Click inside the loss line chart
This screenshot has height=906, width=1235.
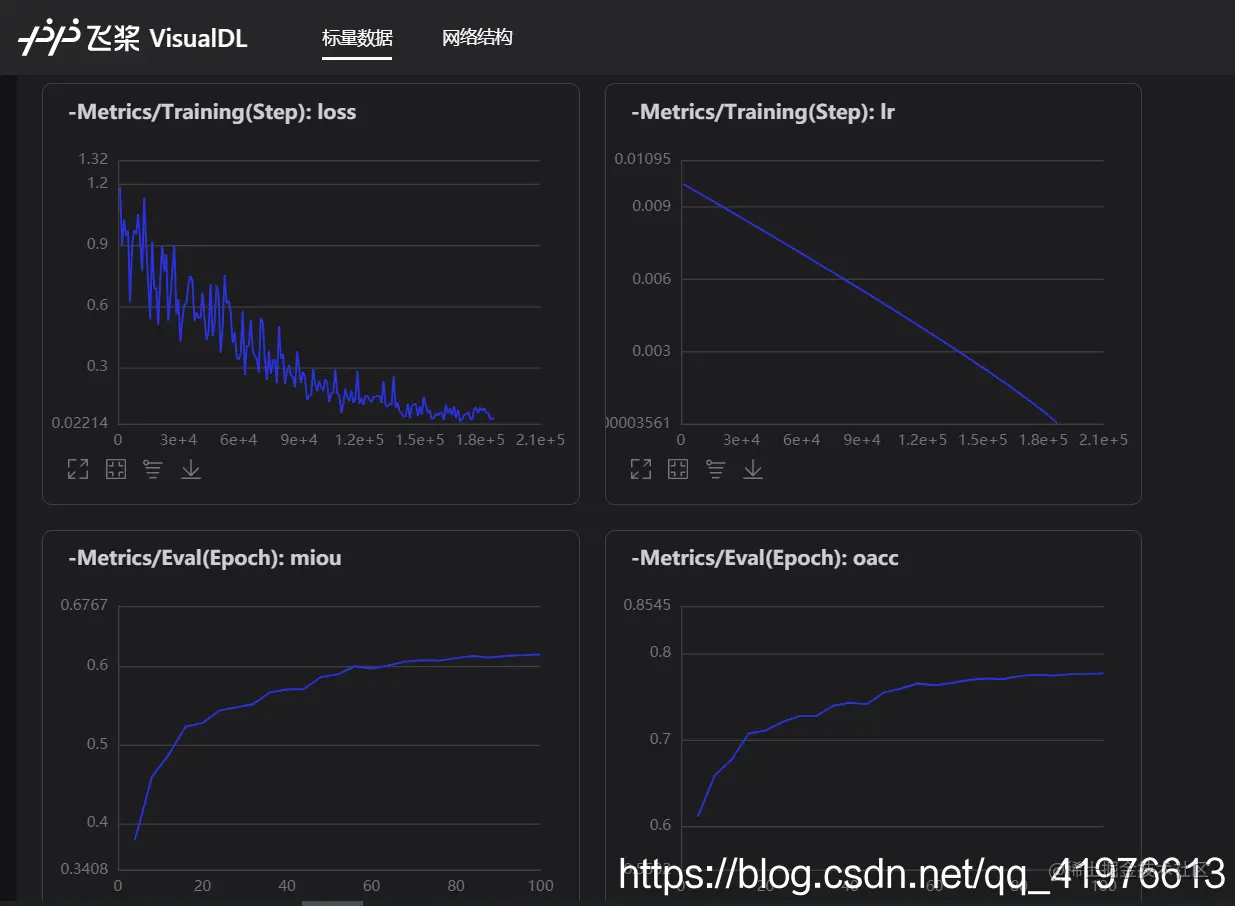tap(329, 291)
